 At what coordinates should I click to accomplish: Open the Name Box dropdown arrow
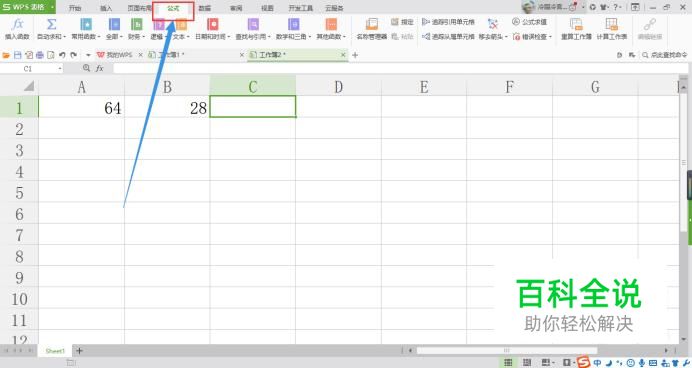pyautogui.click(x=60, y=68)
